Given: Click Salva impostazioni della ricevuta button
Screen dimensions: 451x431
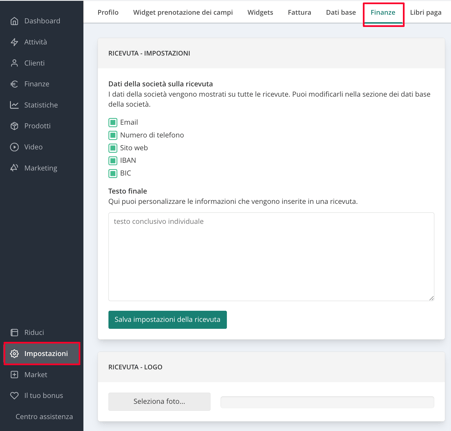Looking at the screenshot, I should [x=167, y=320].
